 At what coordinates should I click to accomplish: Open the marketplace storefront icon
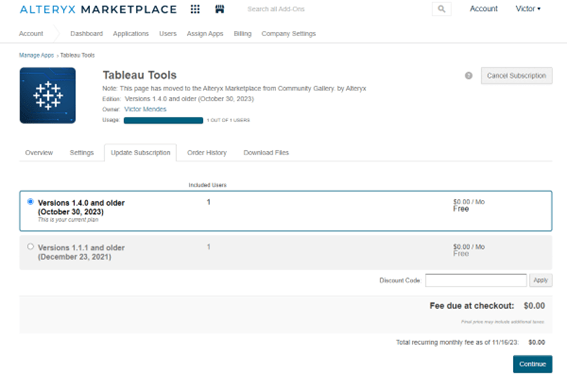tap(219, 9)
